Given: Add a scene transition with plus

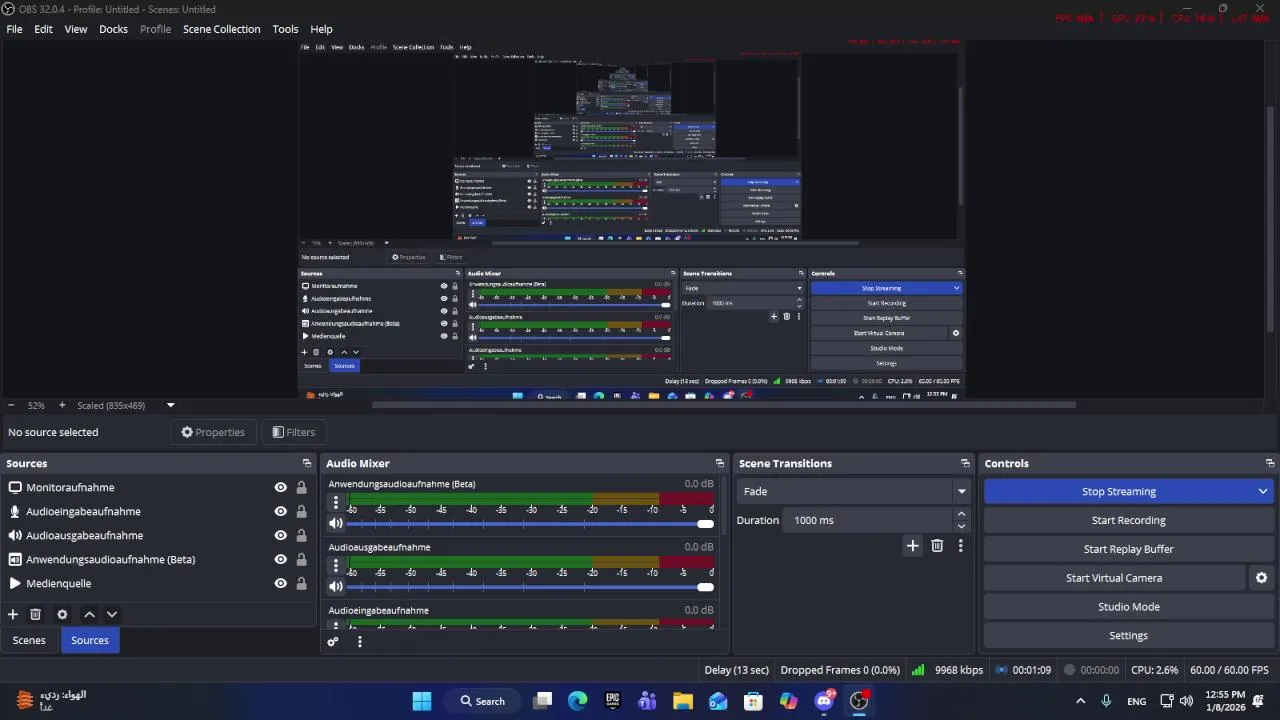Looking at the screenshot, I should 912,545.
